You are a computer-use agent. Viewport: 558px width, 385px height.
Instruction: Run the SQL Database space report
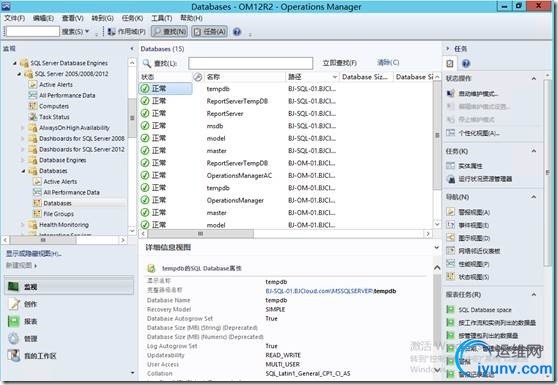click(x=479, y=310)
